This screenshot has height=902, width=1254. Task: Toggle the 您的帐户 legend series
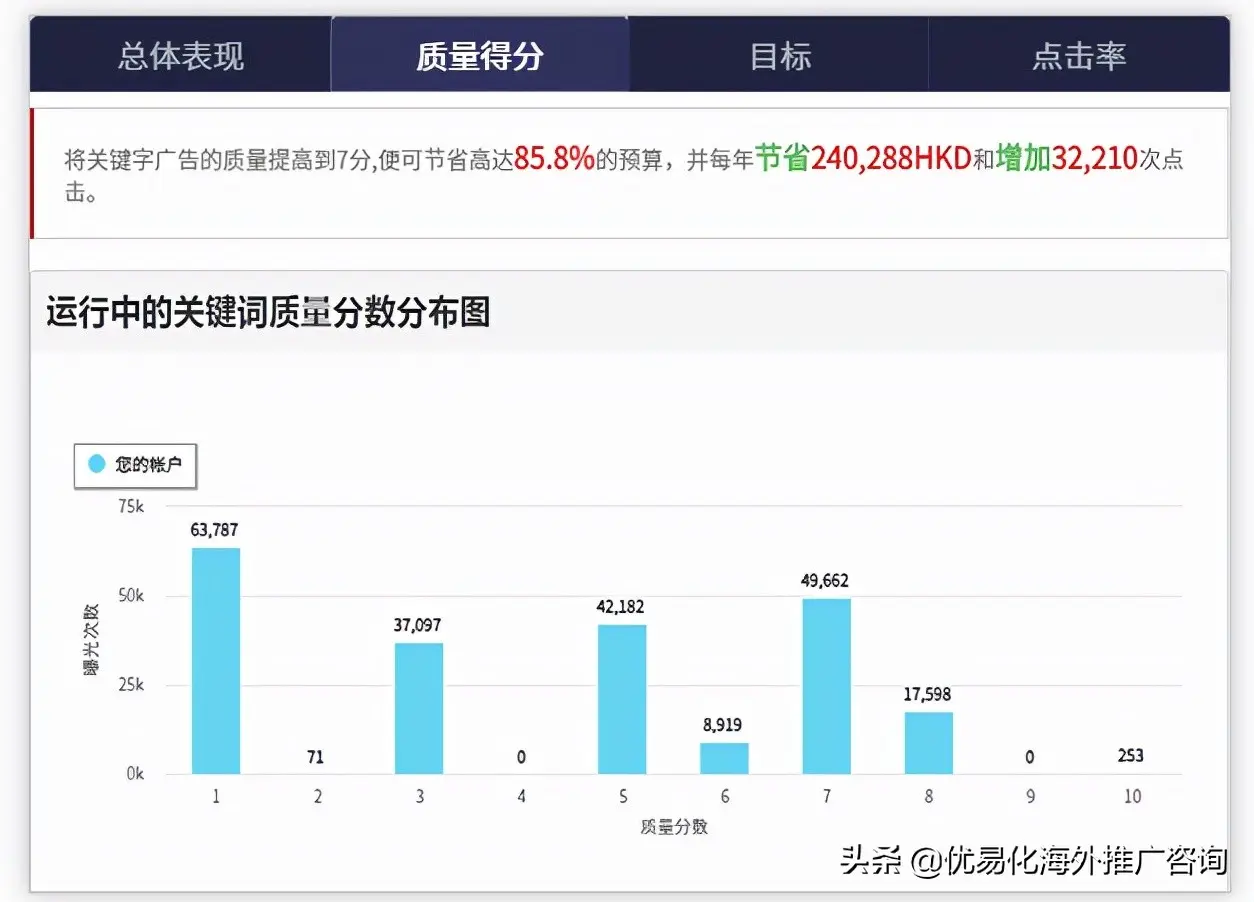[141, 464]
